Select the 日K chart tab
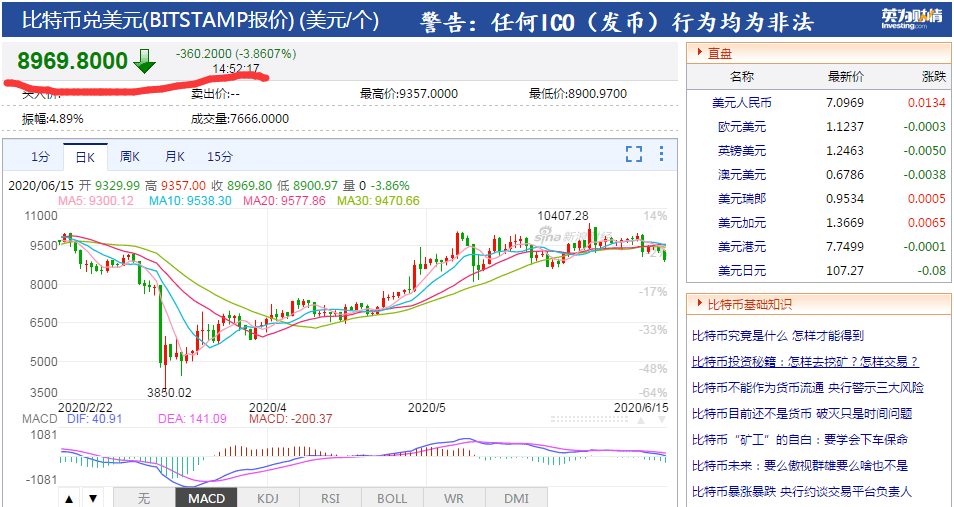The image size is (954, 507). pyautogui.click(x=85, y=156)
